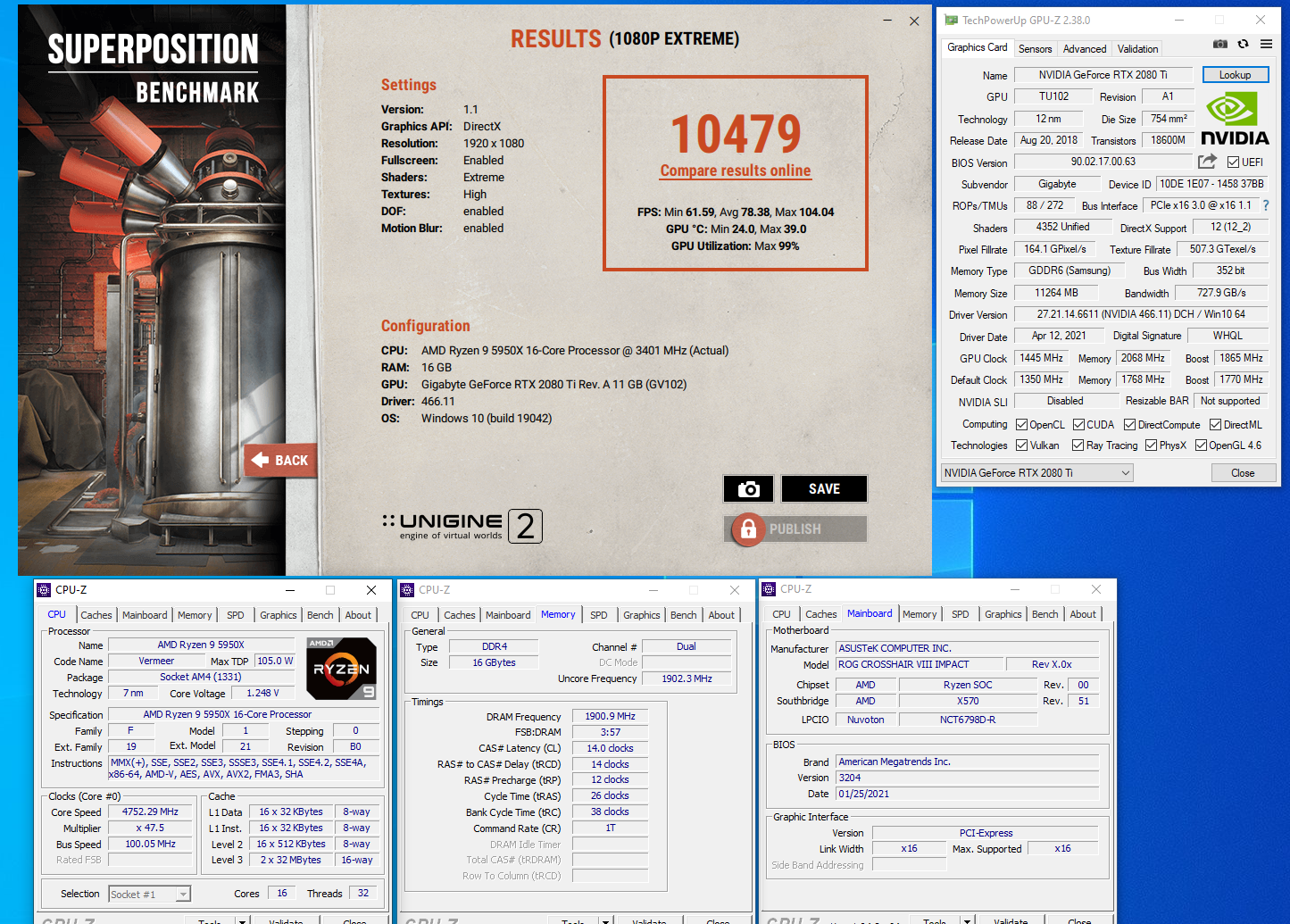Screen dimensions: 1290x924
Task: Open Bench tab in CPU-Z Mainboard window
Action: click(x=1044, y=614)
